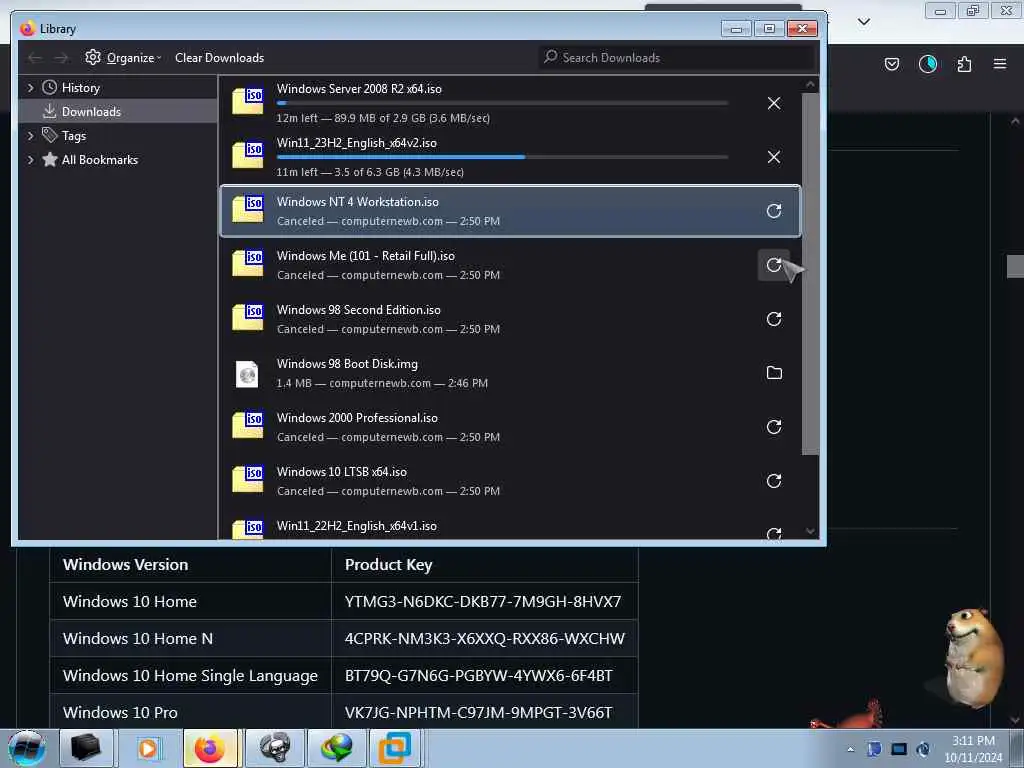Expand the All Bookmarks tree node
This screenshot has height=768, width=1024.
[30, 160]
